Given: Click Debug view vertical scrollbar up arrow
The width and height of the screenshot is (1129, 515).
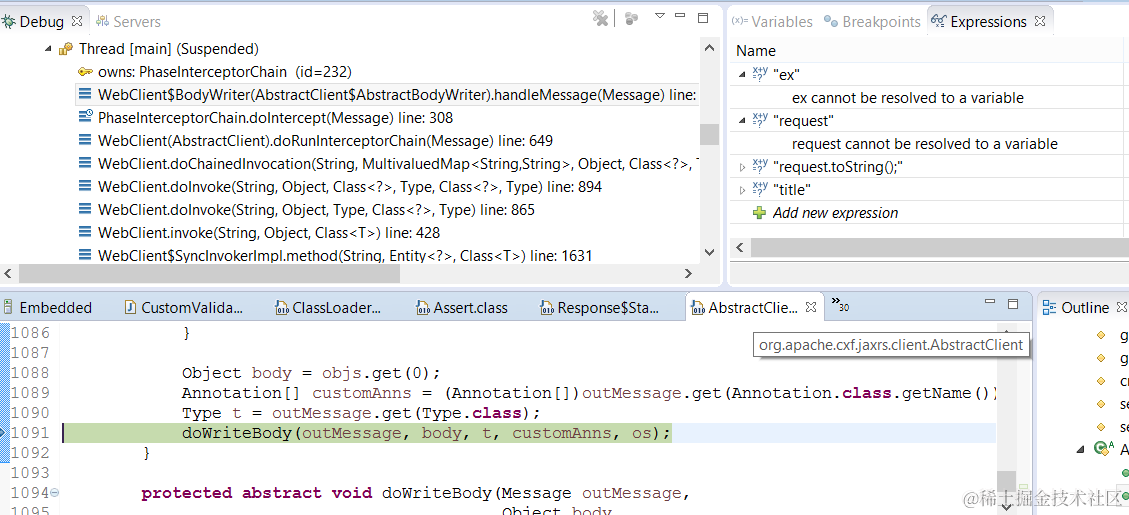Looking at the screenshot, I should point(709,48).
